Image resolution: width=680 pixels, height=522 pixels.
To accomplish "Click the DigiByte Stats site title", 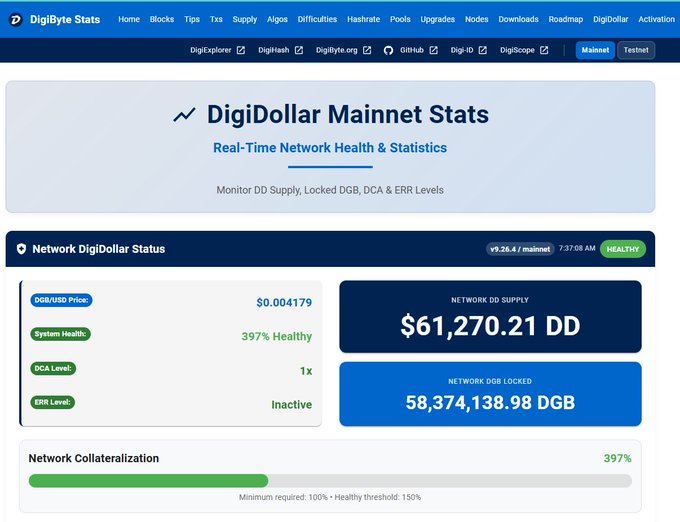I will tap(65, 20).
